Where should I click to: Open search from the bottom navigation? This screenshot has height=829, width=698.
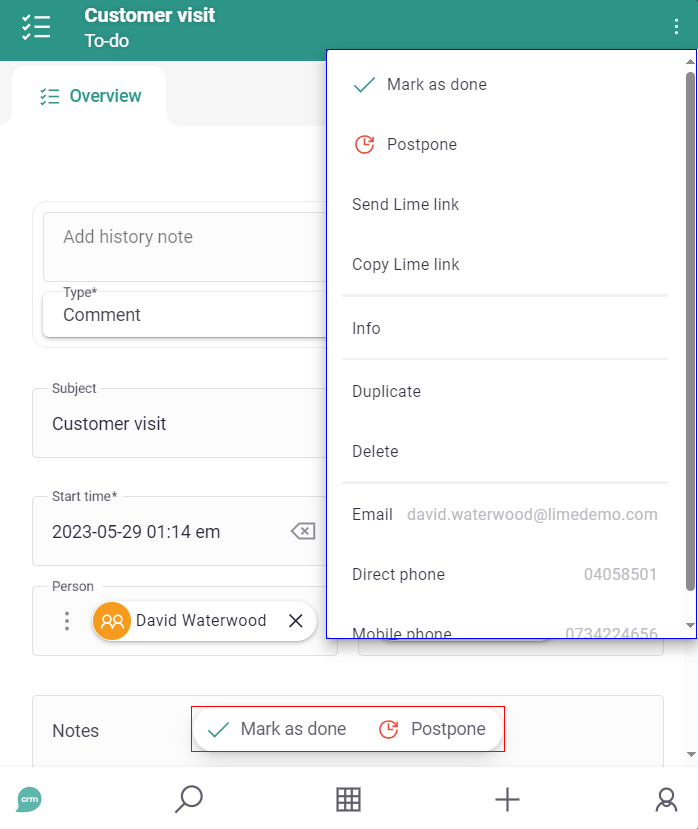[188, 799]
